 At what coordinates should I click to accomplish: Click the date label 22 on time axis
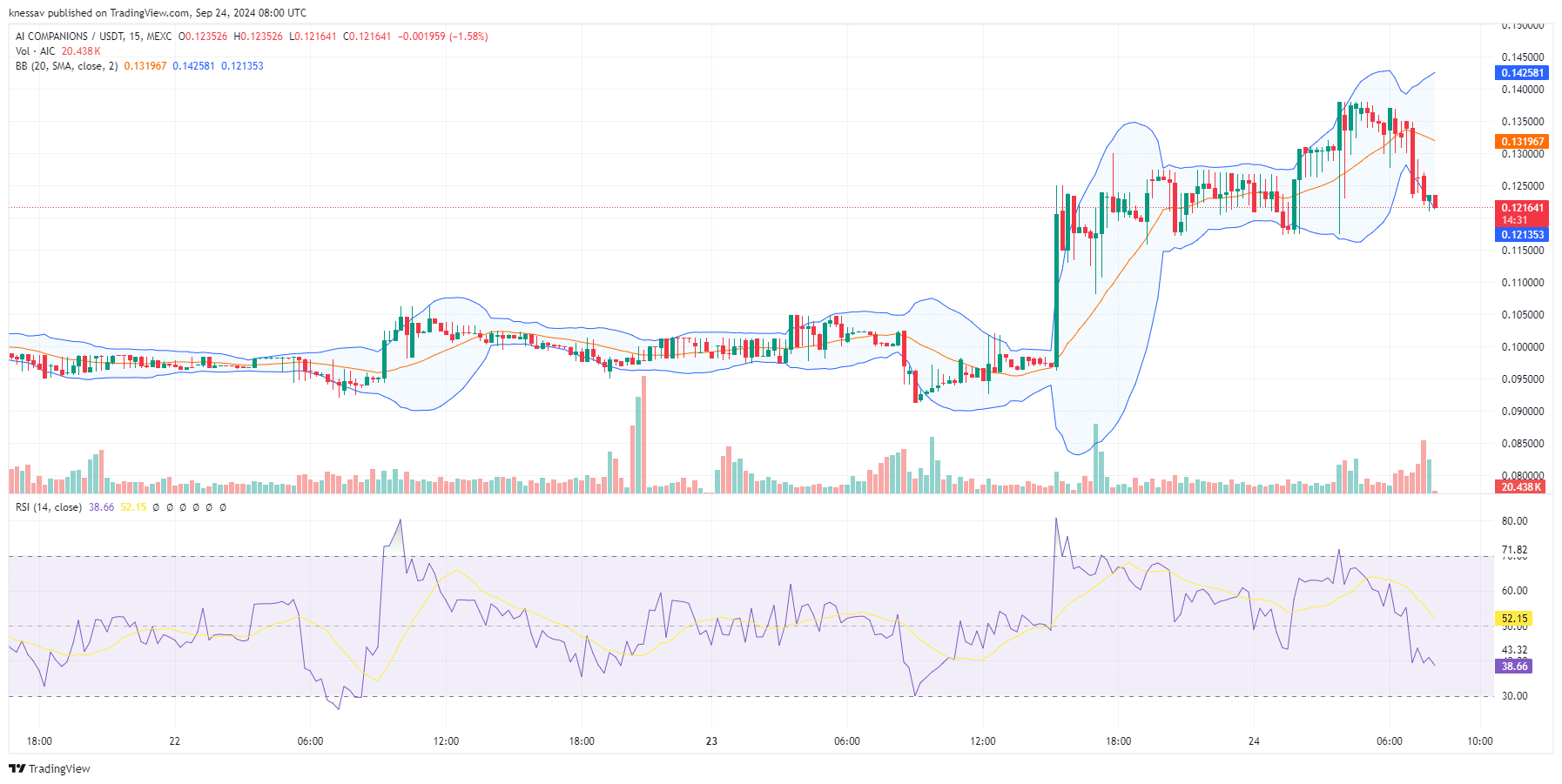(x=175, y=741)
